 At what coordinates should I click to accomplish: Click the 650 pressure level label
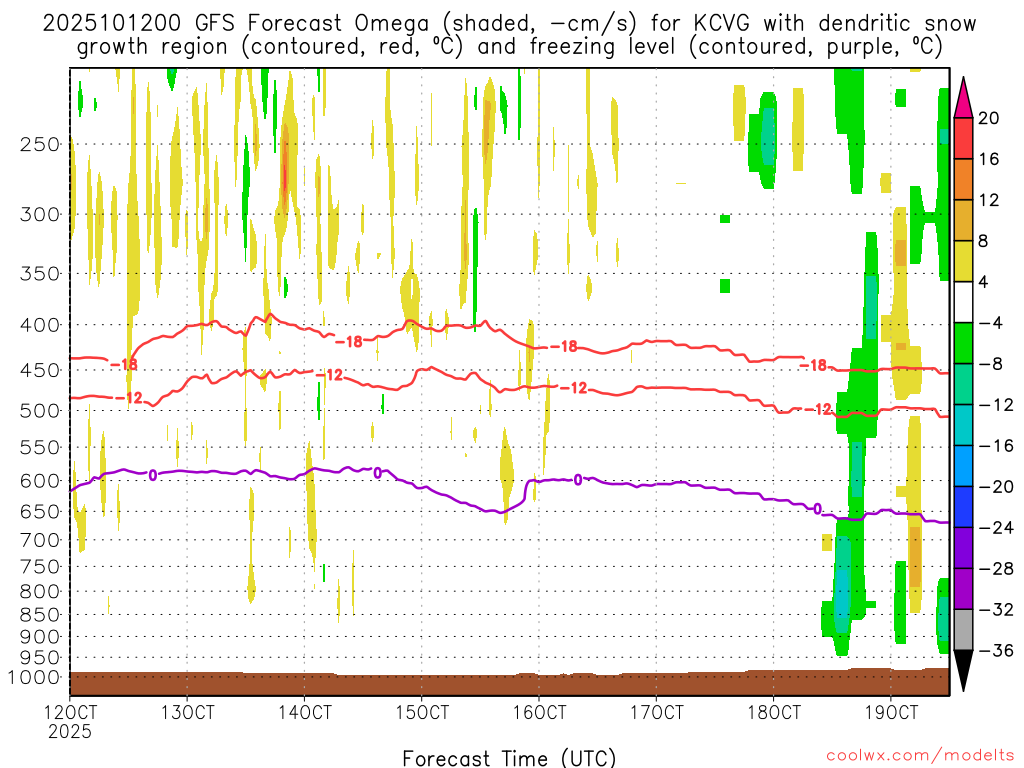(40, 511)
